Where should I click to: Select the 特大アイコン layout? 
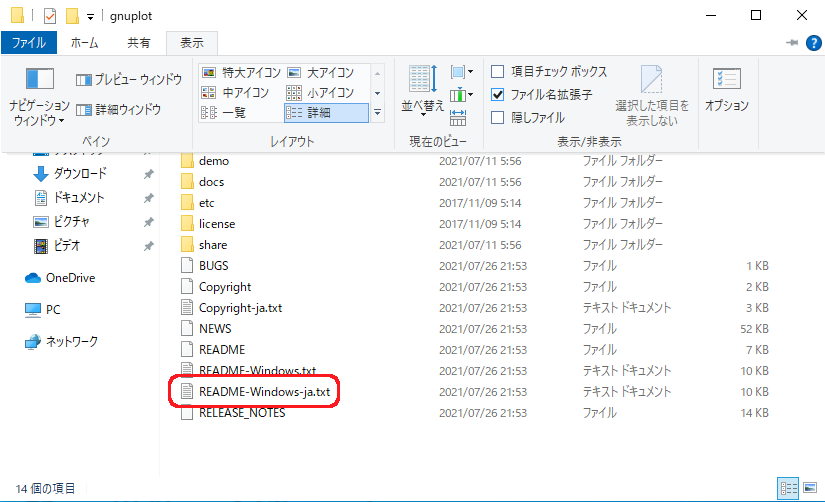(240, 73)
